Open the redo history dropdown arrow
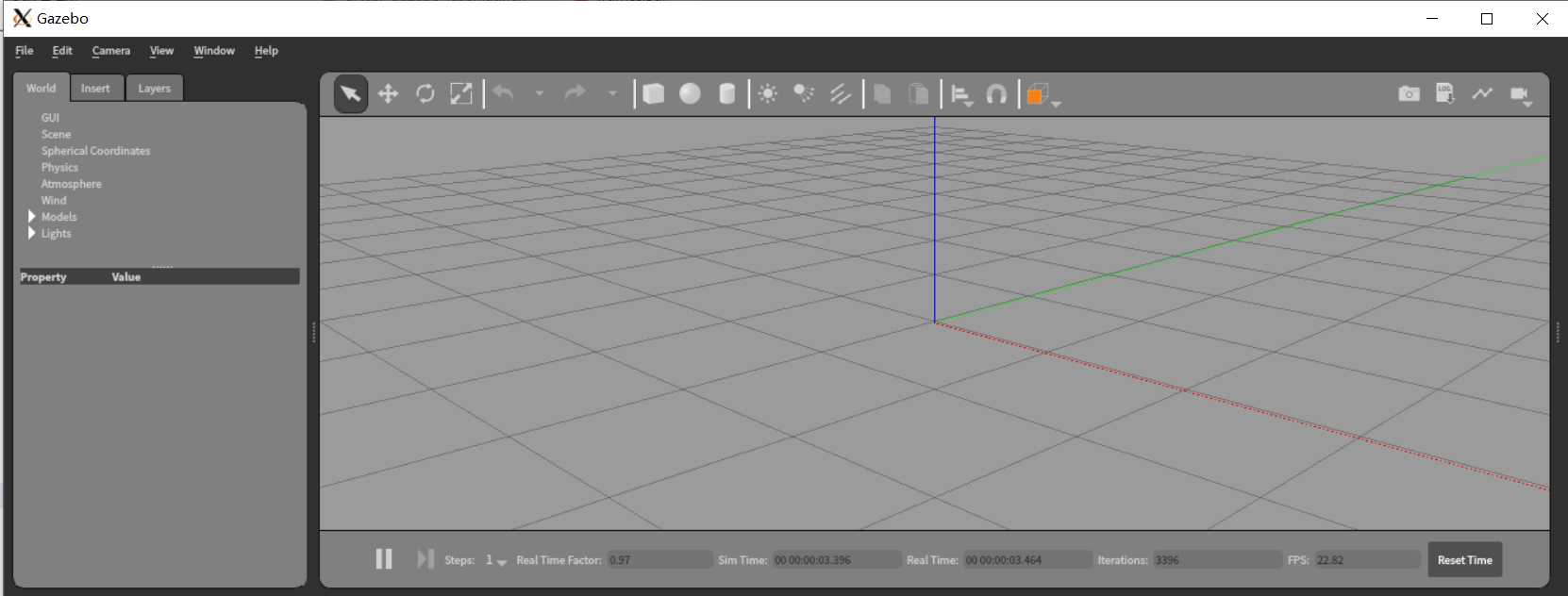1568x596 pixels. (612, 93)
